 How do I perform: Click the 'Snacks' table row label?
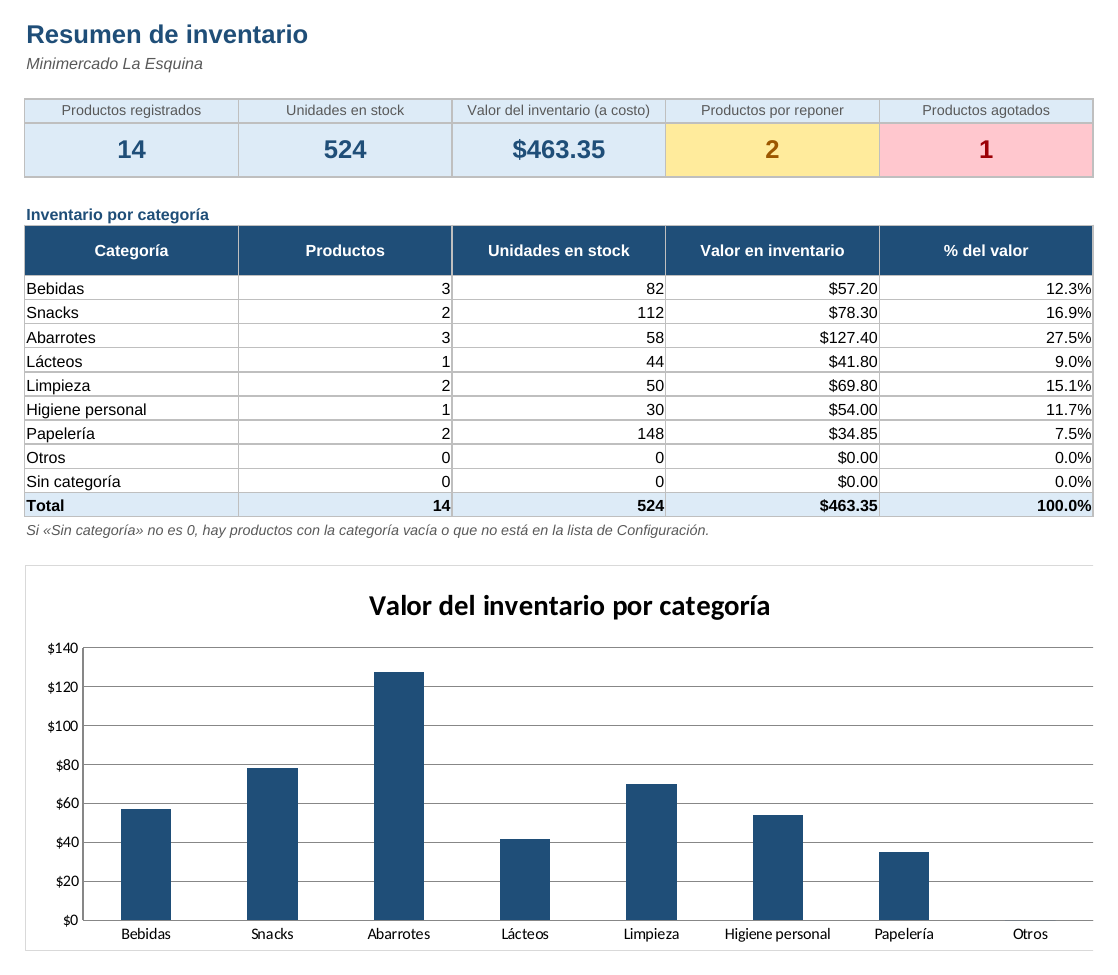[x=52, y=312]
